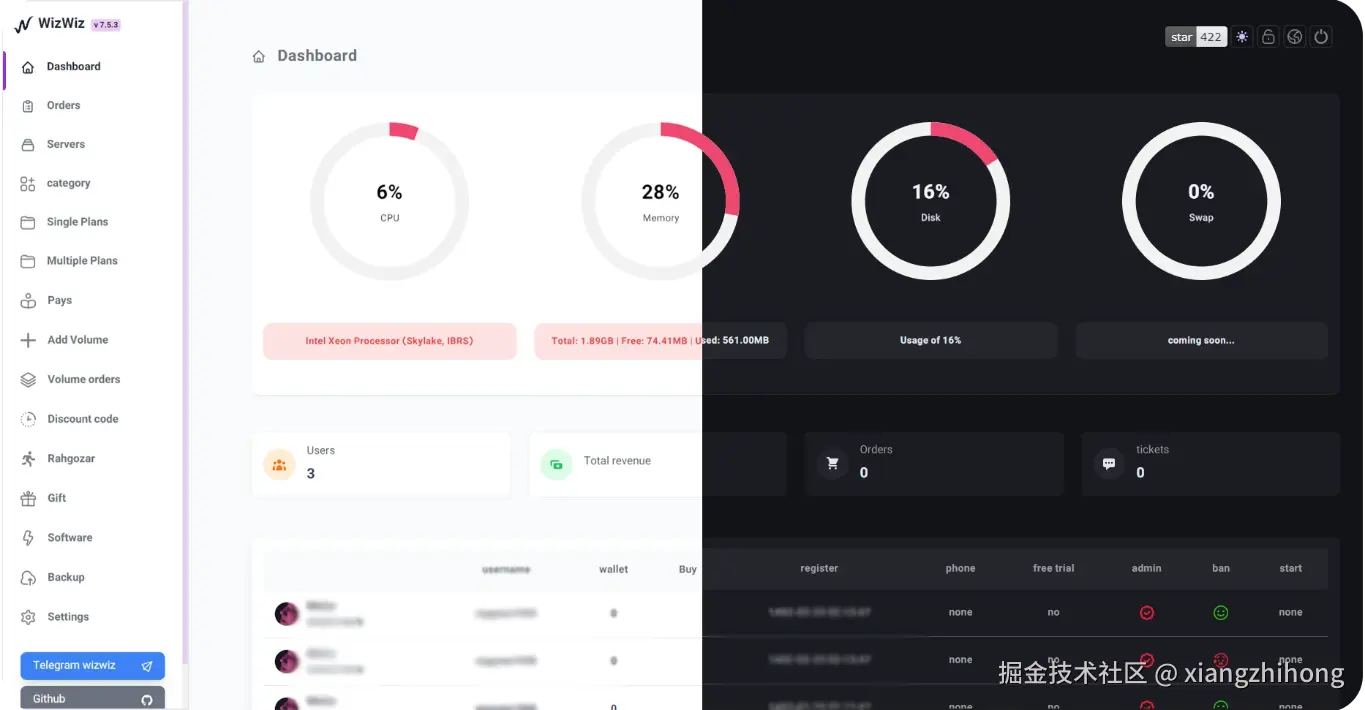Click the register column header
The height and width of the screenshot is (710, 1365).
(819, 569)
